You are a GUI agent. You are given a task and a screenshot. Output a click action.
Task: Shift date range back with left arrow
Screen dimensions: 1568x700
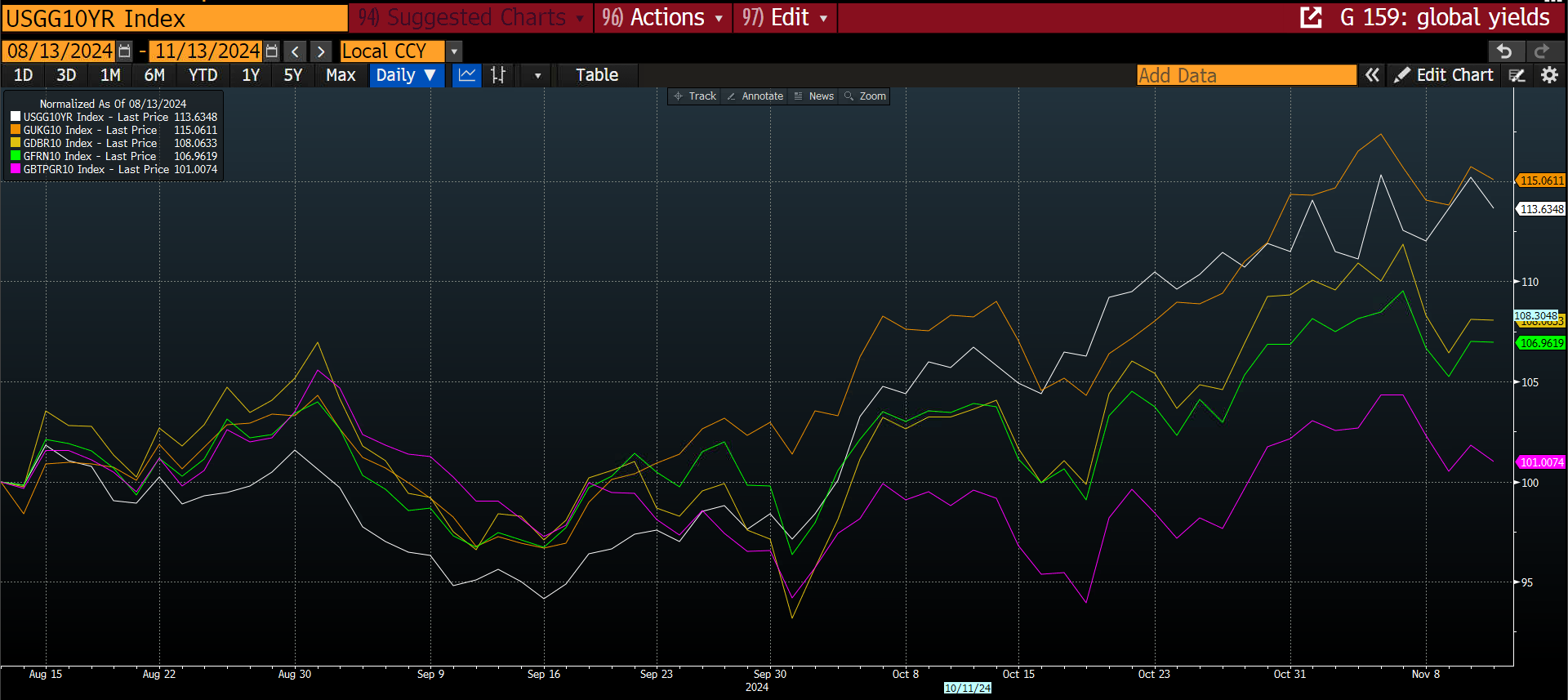click(x=296, y=51)
